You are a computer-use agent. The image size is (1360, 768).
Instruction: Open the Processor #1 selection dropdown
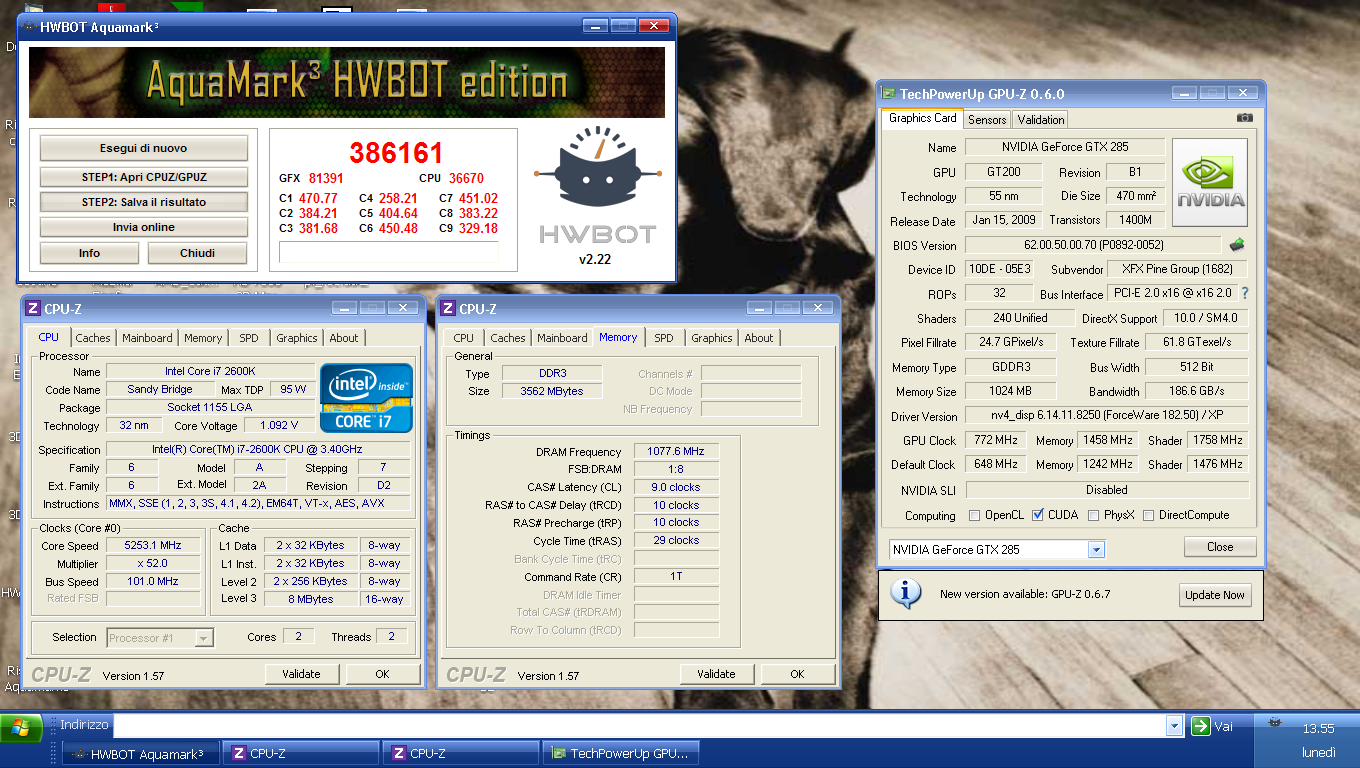[x=204, y=638]
